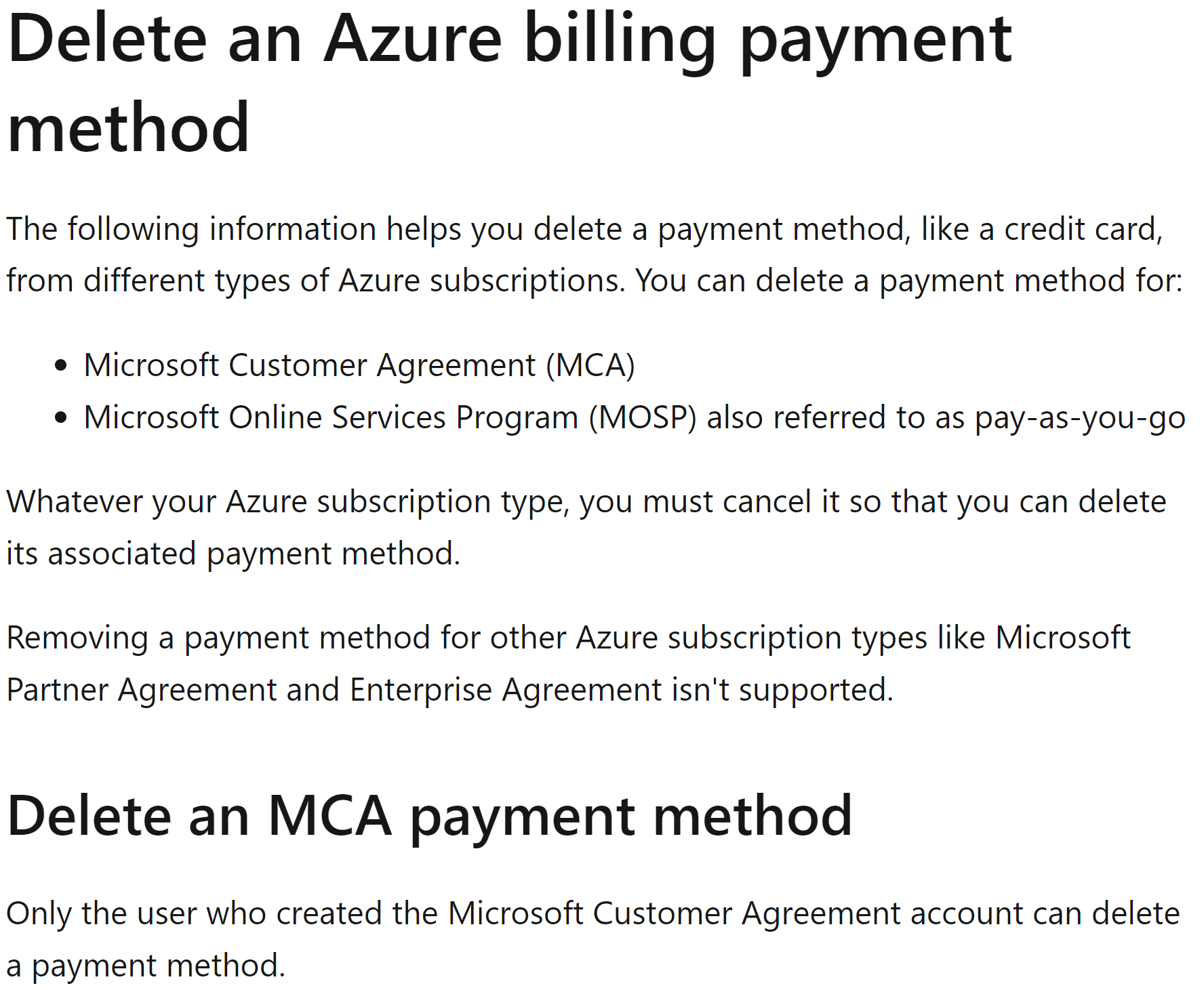The height and width of the screenshot is (990, 1204).
Task: Click the words 'credit card' in the first paragraph
Action: 1081,230
